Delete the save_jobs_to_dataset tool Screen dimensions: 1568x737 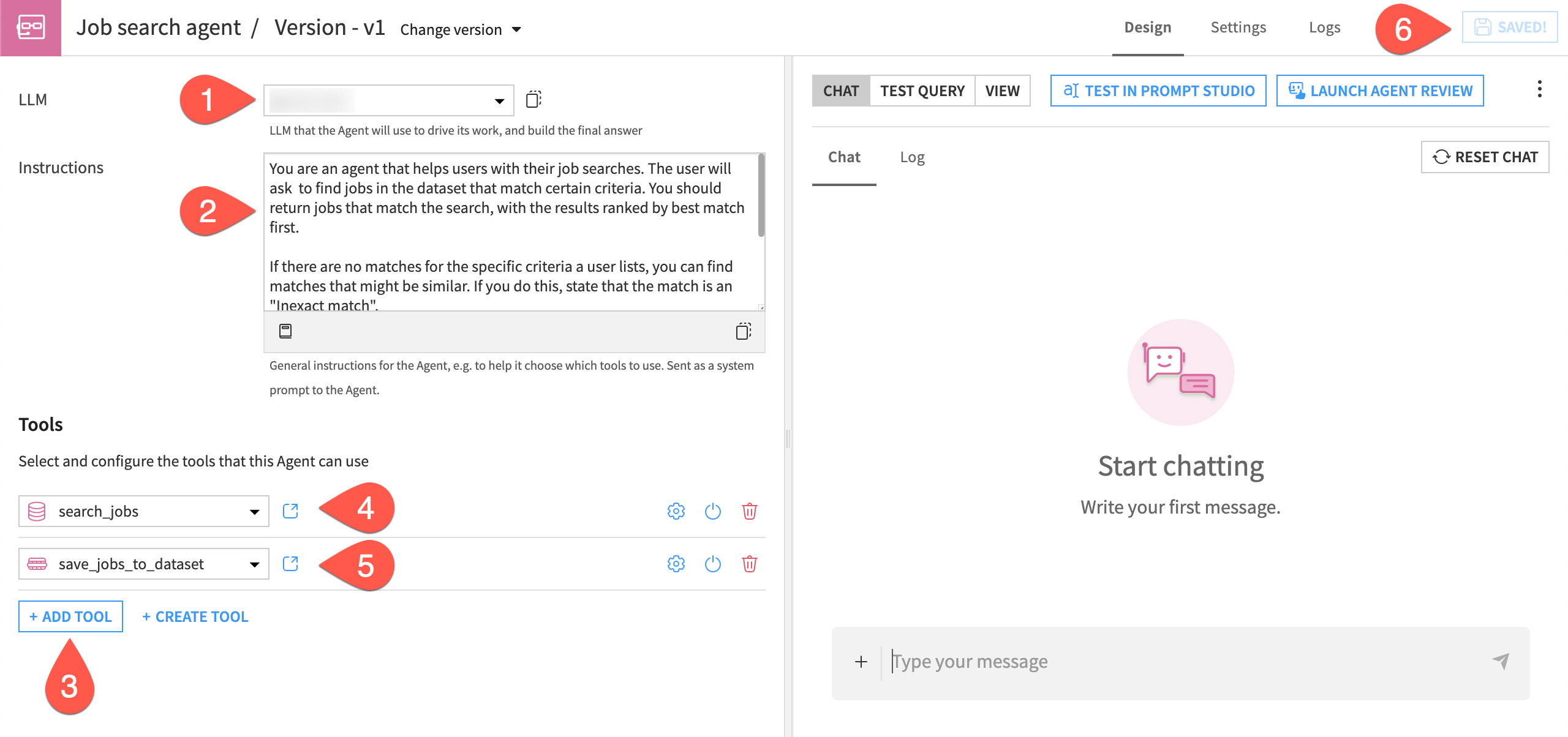750,564
